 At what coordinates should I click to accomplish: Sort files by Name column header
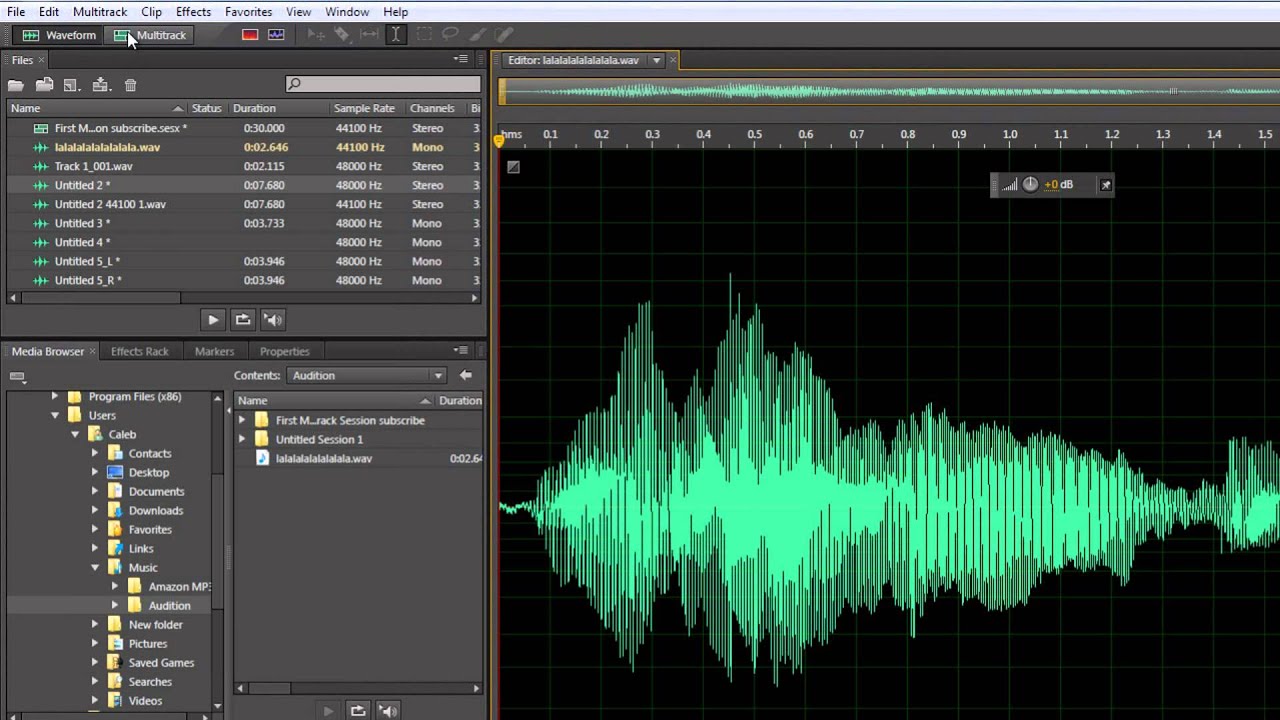point(96,108)
